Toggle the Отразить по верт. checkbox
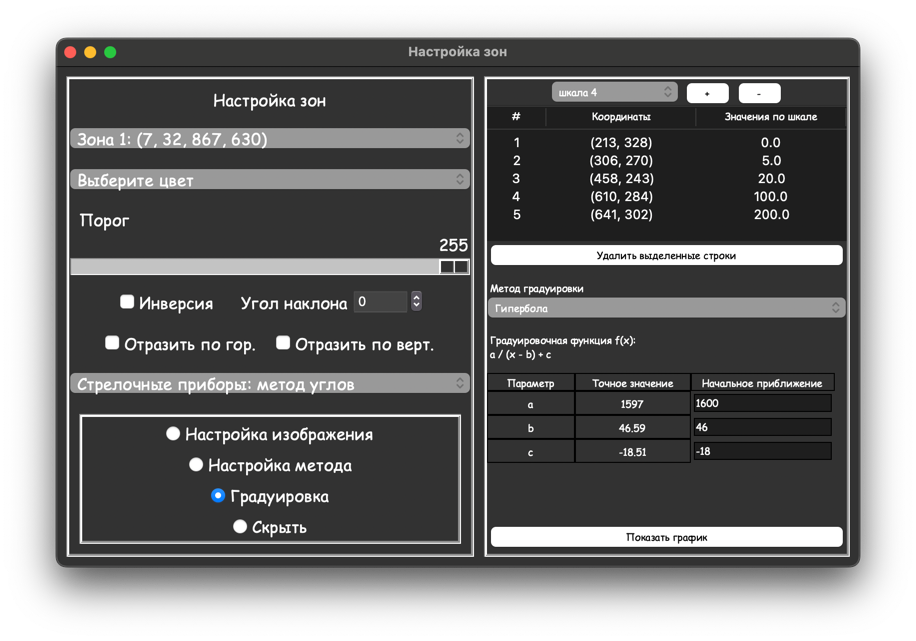The width and height of the screenshot is (916, 641). [283, 343]
